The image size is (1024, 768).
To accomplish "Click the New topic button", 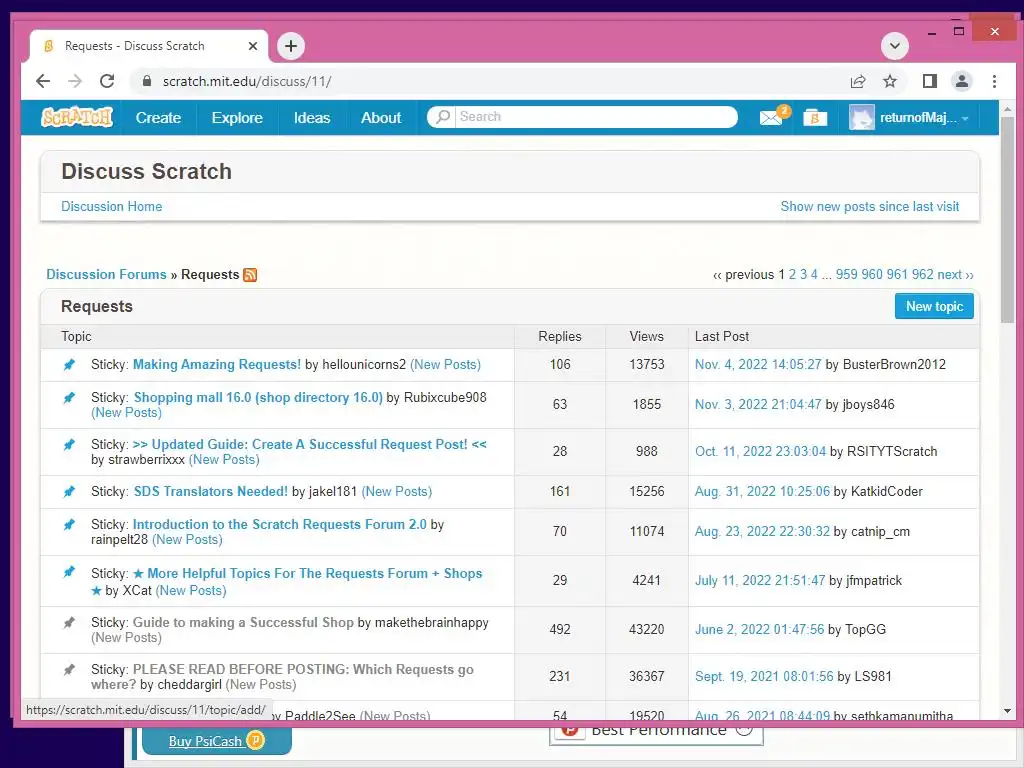I will [934, 306].
